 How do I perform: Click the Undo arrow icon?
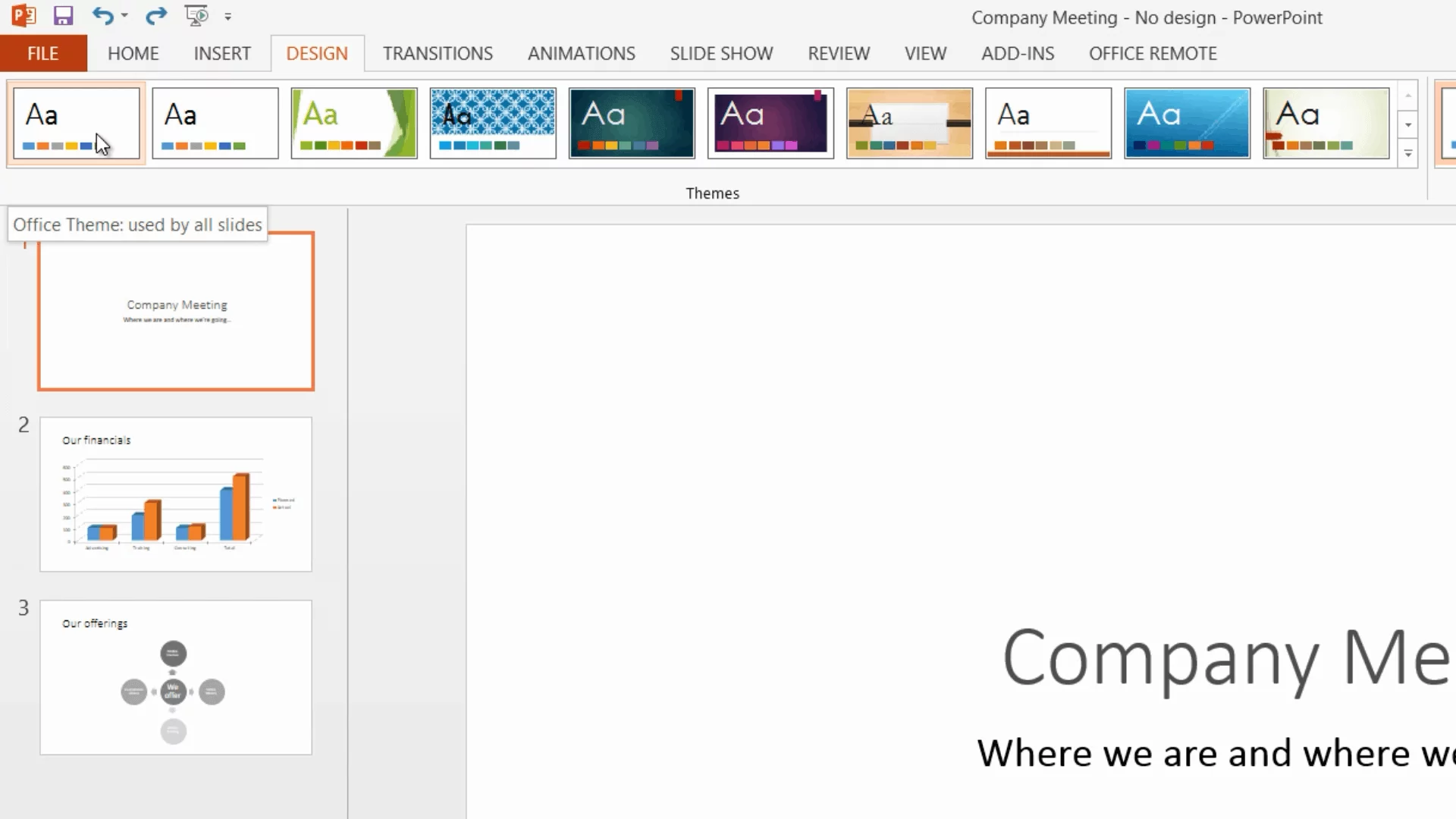(x=102, y=16)
